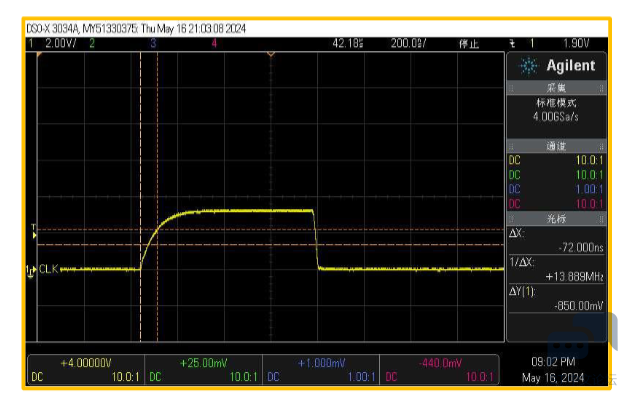Select the upper horizontal Y cursor line
Image resolution: width=626 pixels, height=395 pixels.
tap(271, 230)
